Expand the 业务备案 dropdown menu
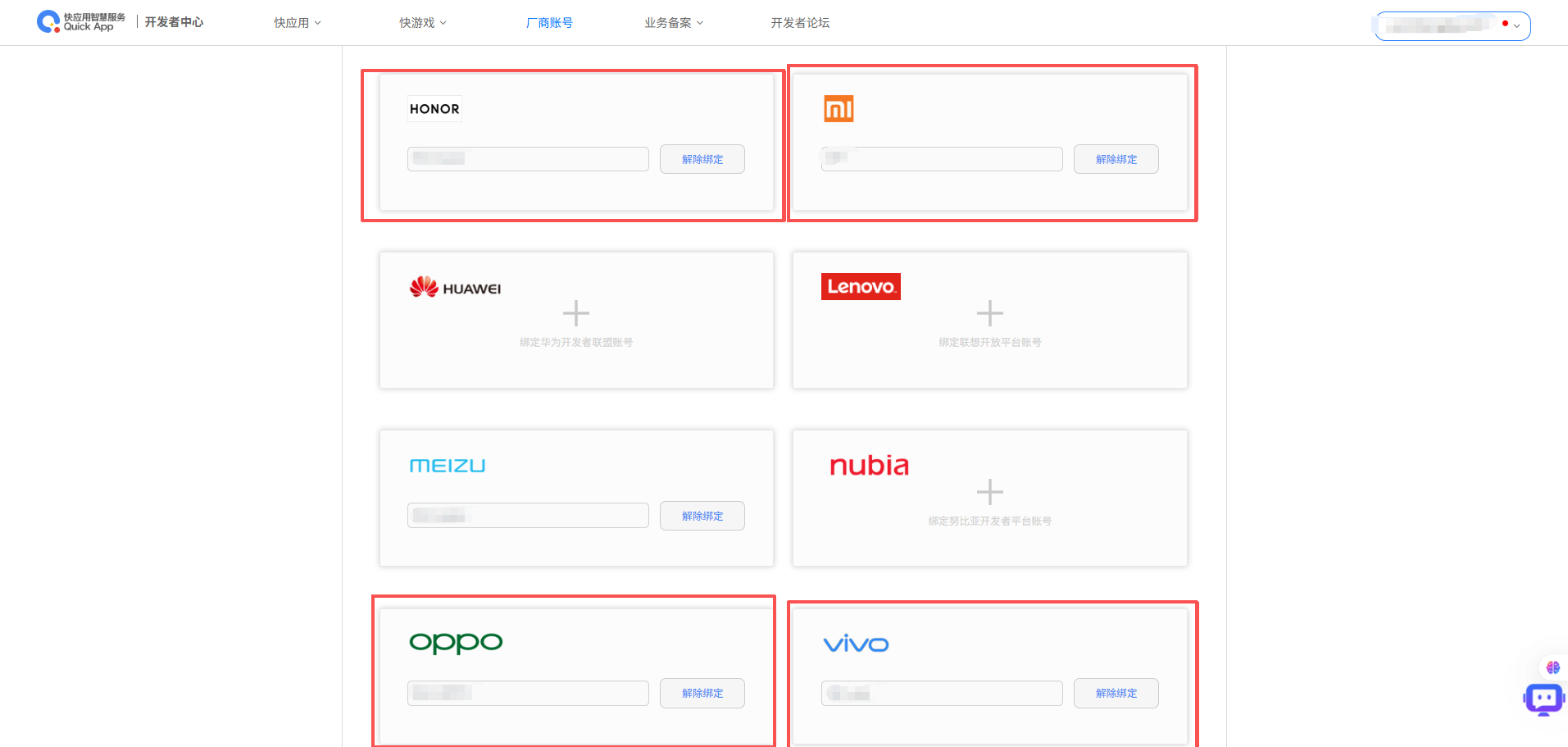Image resolution: width=1568 pixels, height=747 pixels. point(673,23)
